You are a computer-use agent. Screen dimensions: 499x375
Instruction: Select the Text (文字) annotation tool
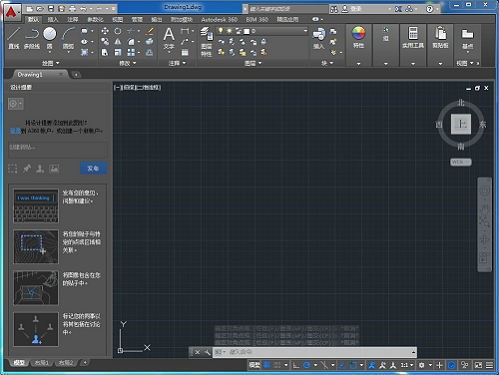point(169,38)
